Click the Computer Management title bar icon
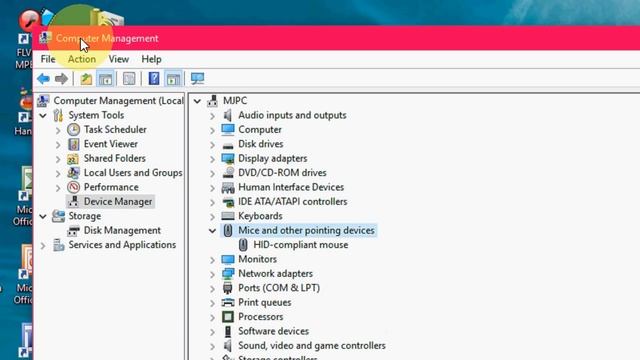Image resolution: width=640 pixels, height=360 pixels. coord(45,38)
